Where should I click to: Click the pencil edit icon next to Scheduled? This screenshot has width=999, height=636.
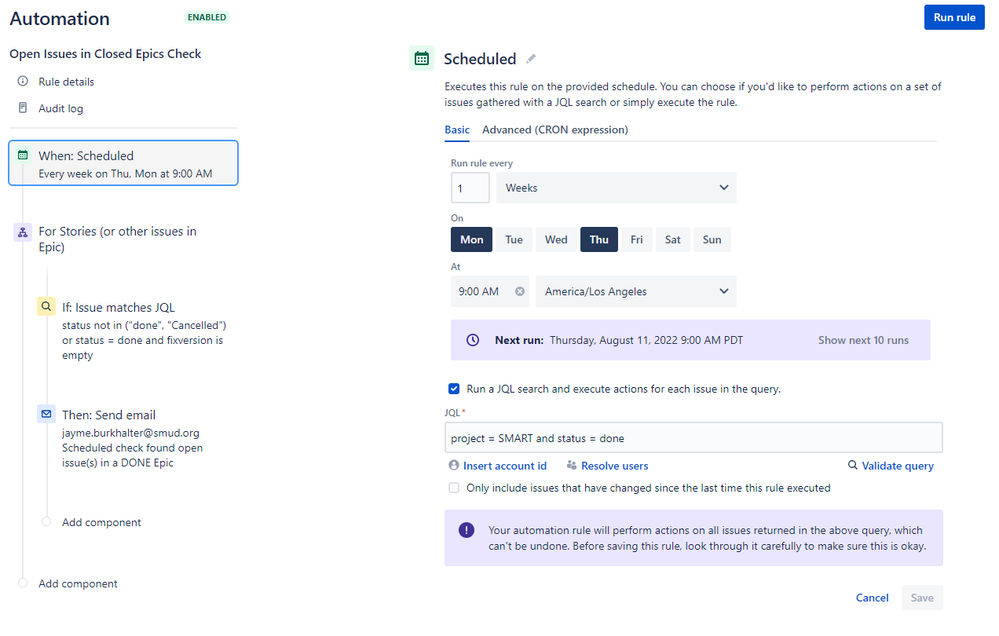tap(531, 59)
